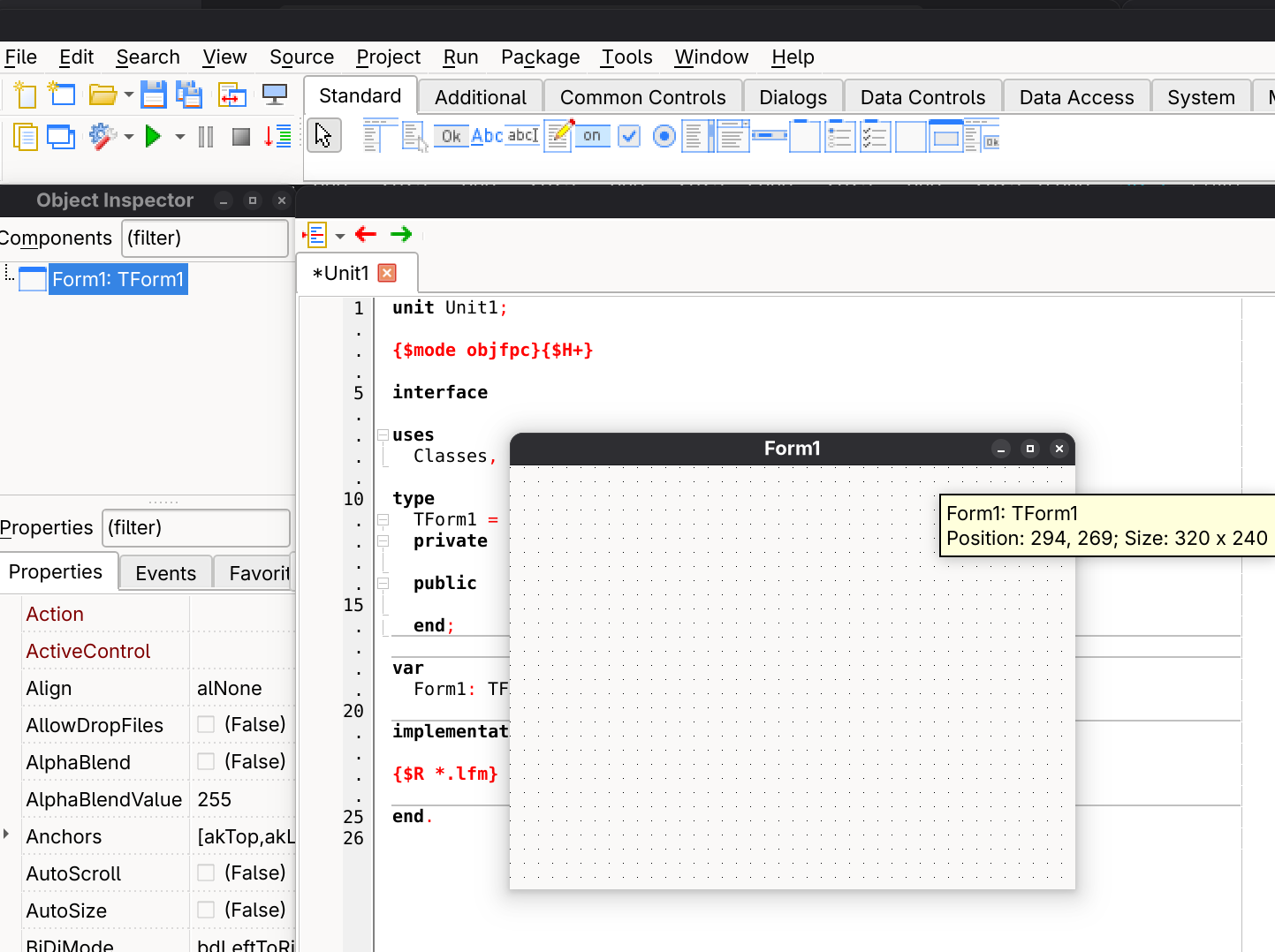Run the project with green play icon
Image resolution: width=1275 pixels, height=952 pixels.
click(153, 136)
